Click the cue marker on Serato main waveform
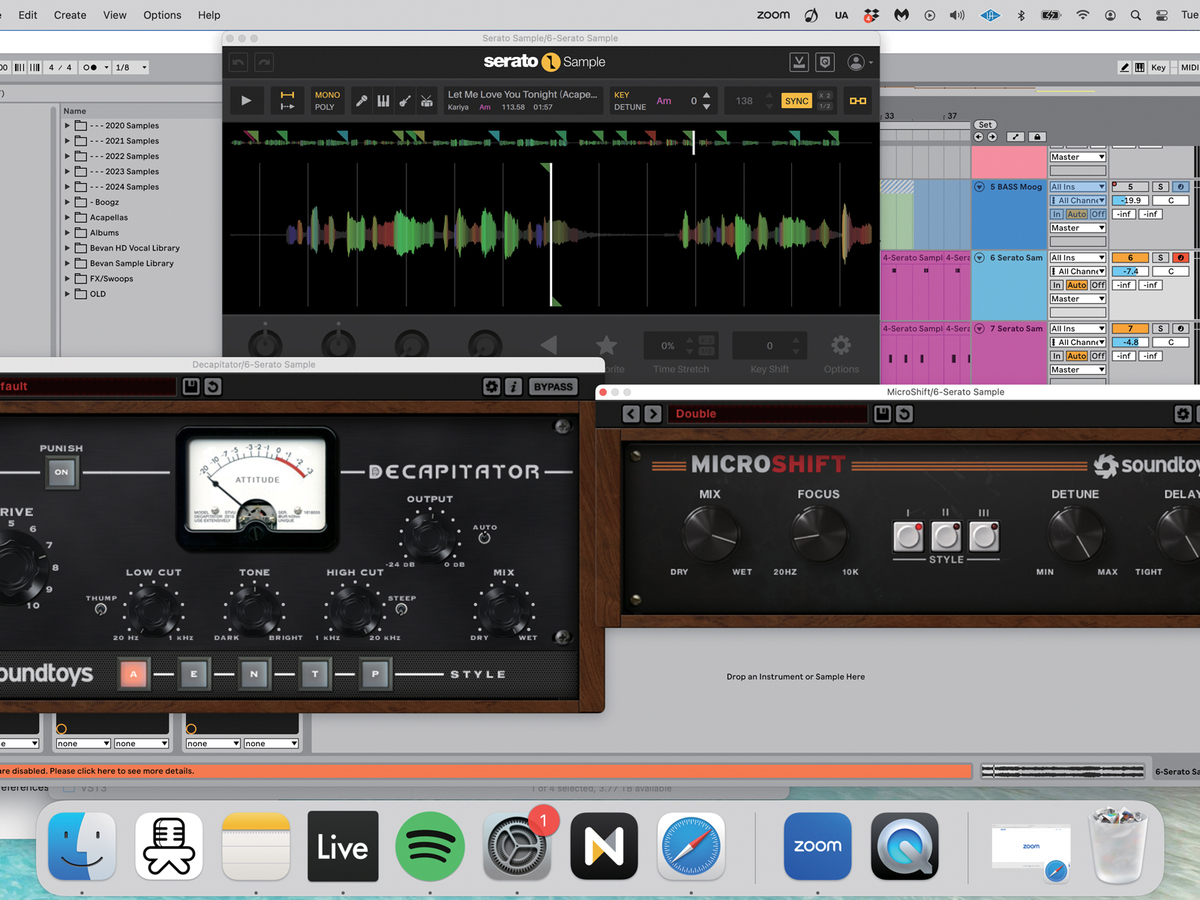 click(x=546, y=167)
